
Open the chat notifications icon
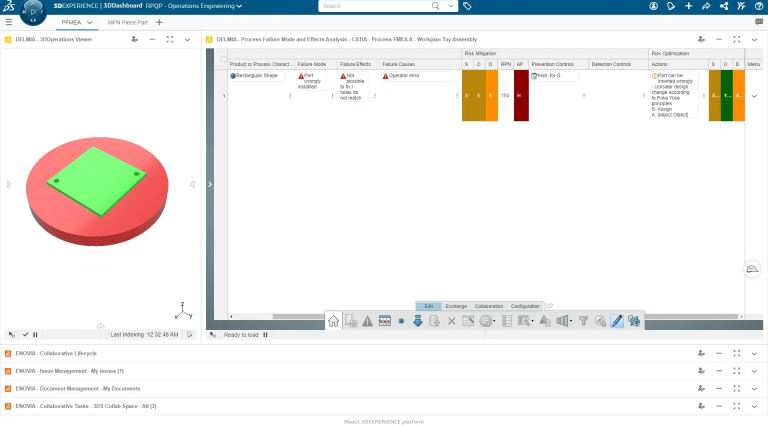[x=758, y=22]
